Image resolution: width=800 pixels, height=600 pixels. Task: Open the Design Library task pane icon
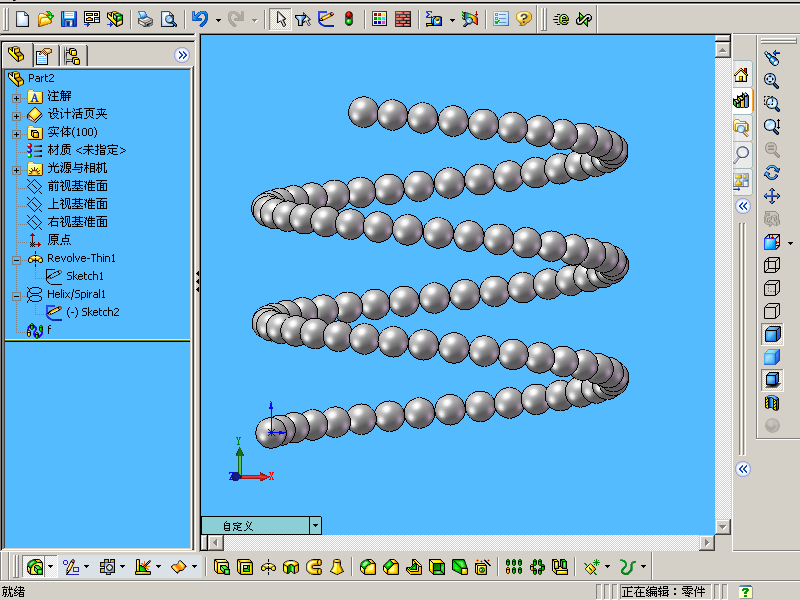click(x=741, y=101)
